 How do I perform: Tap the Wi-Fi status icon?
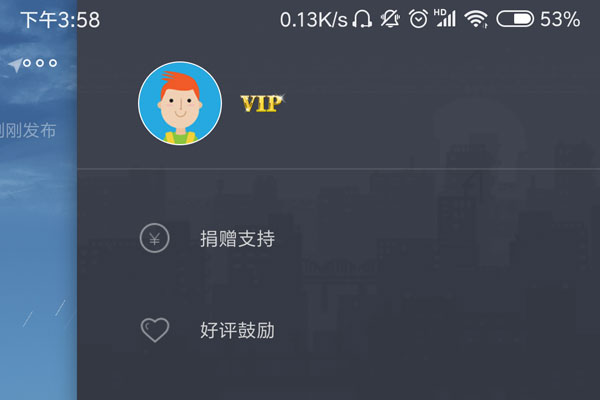tap(476, 19)
